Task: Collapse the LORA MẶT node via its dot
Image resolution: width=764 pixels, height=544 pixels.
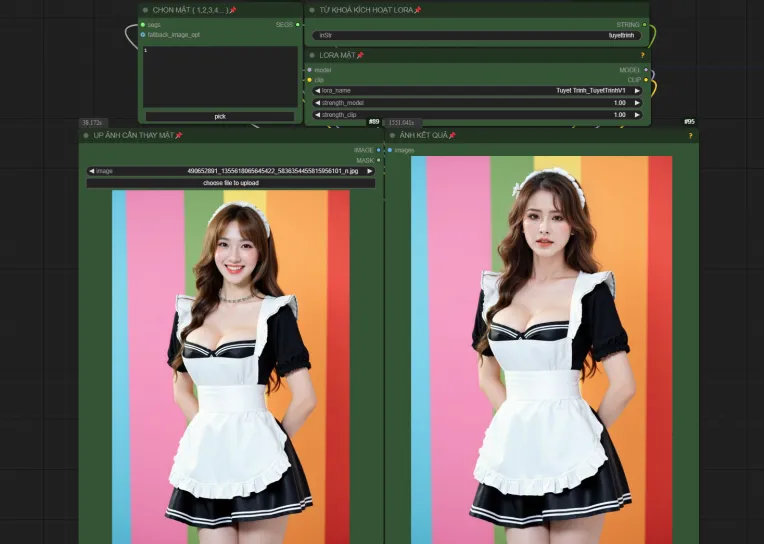Action: (312, 55)
